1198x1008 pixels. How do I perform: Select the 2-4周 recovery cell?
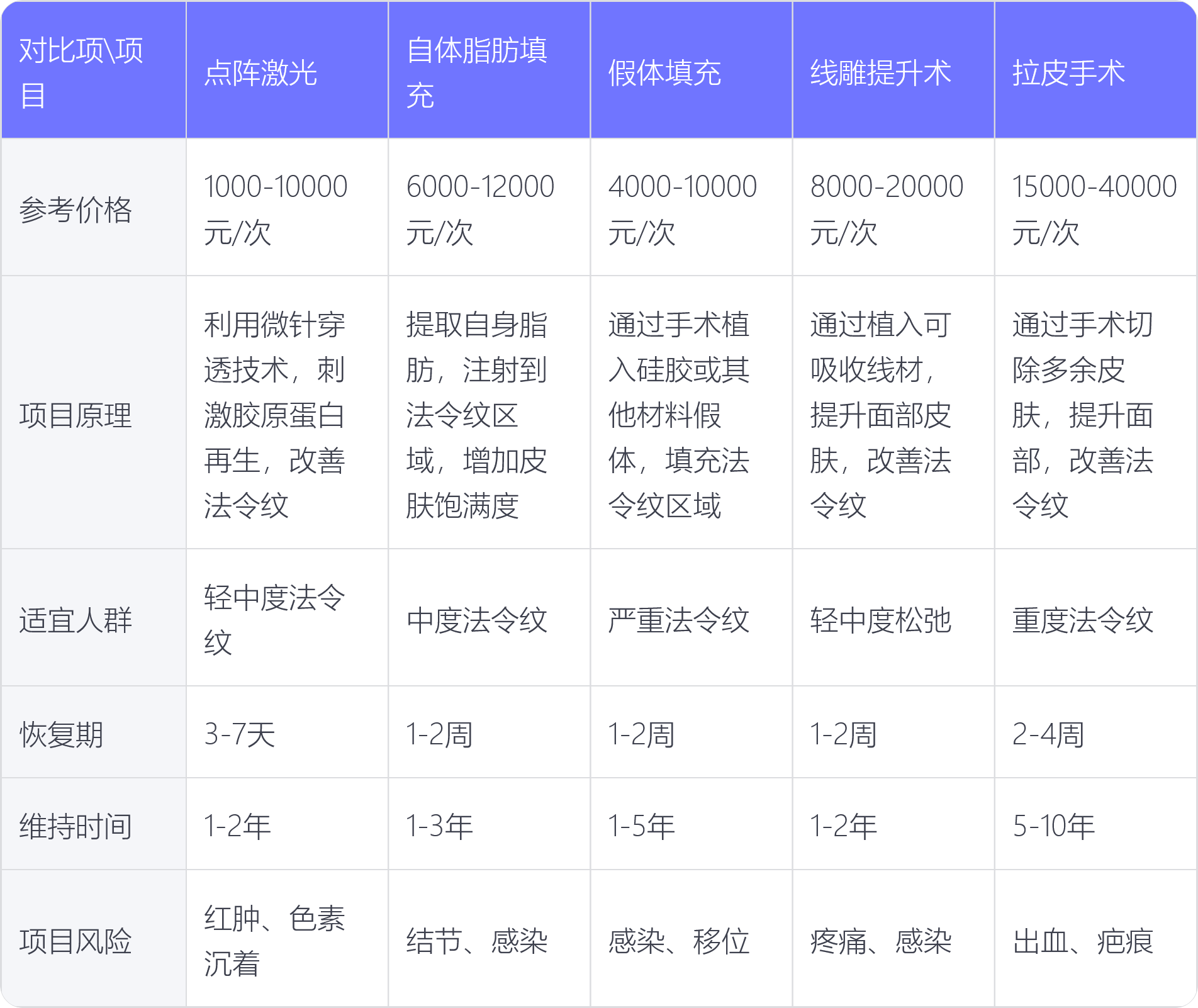coord(1095,732)
